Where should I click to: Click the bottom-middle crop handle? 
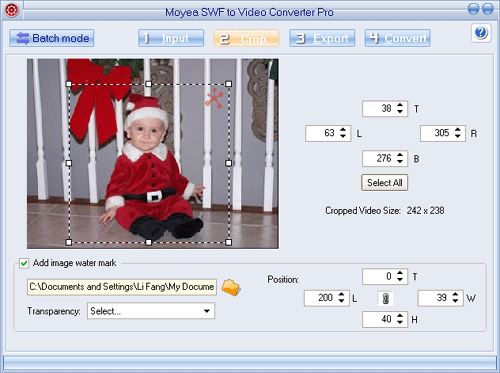coord(149,242)
